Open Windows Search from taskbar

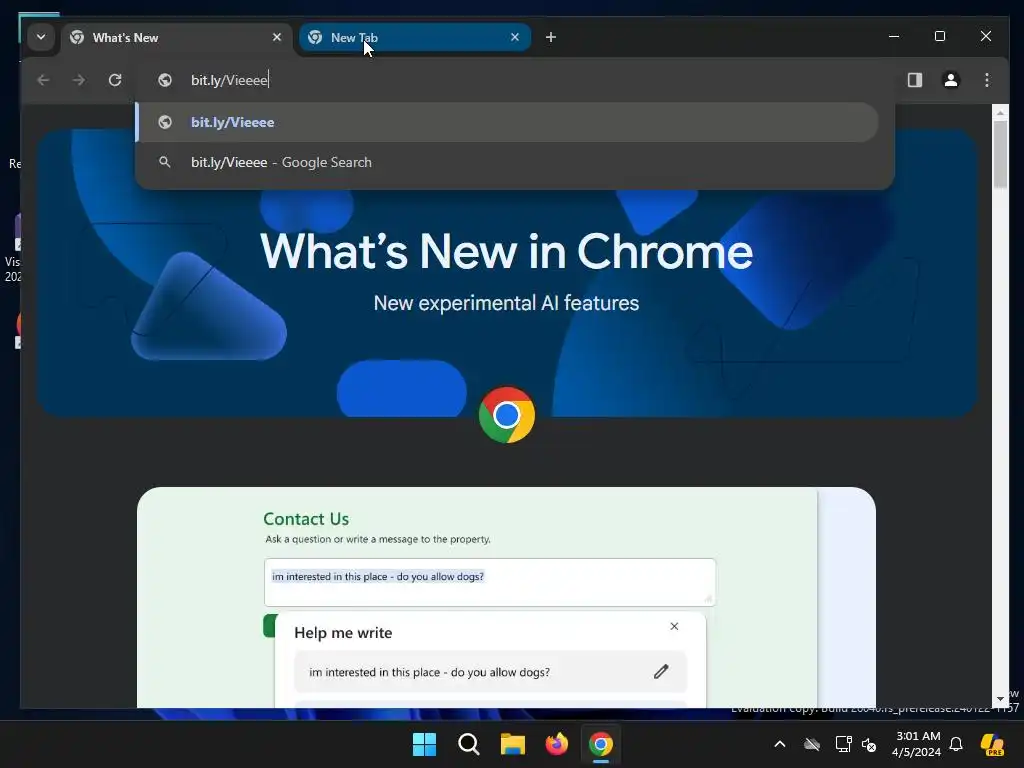tap(468, 744)
